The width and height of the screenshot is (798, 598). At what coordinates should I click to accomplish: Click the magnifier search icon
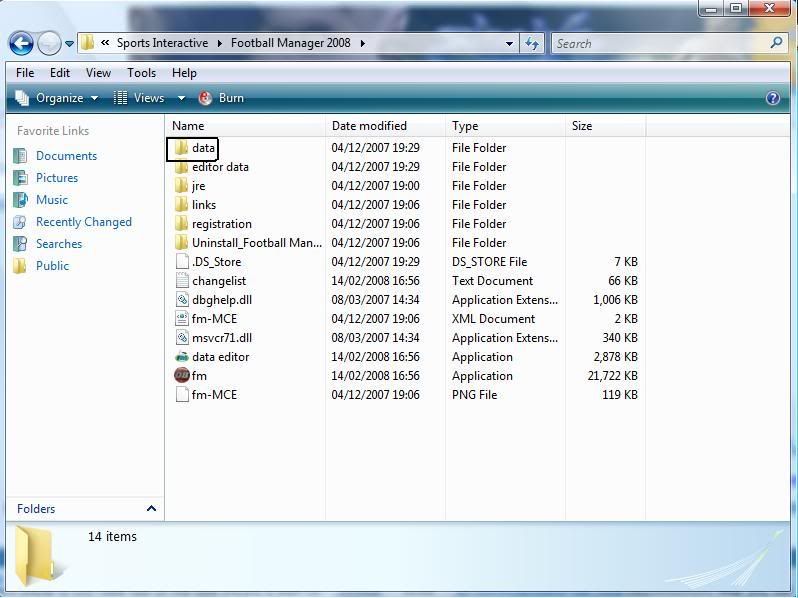[777, 43]
